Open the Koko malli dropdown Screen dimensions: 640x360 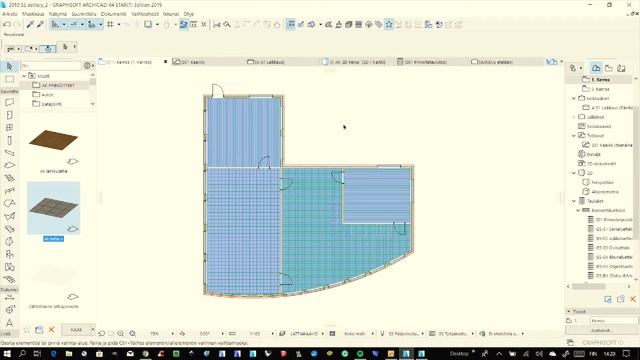(x=372, y=333)
